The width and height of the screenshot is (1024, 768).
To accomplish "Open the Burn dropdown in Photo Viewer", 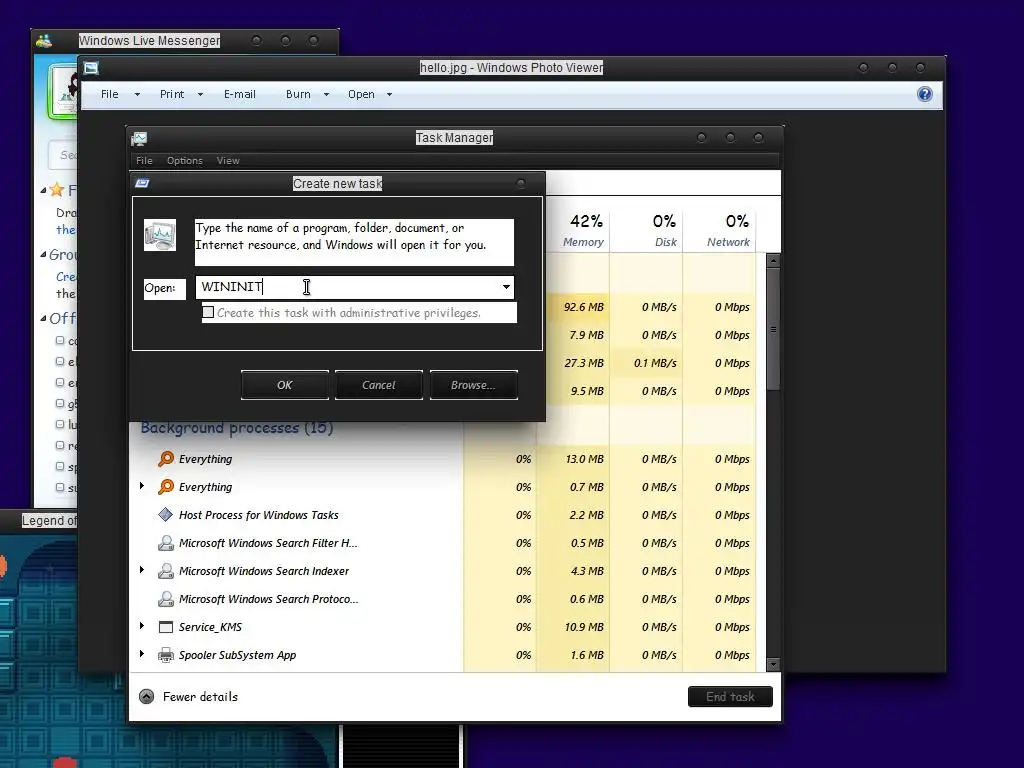I will 327,95.
